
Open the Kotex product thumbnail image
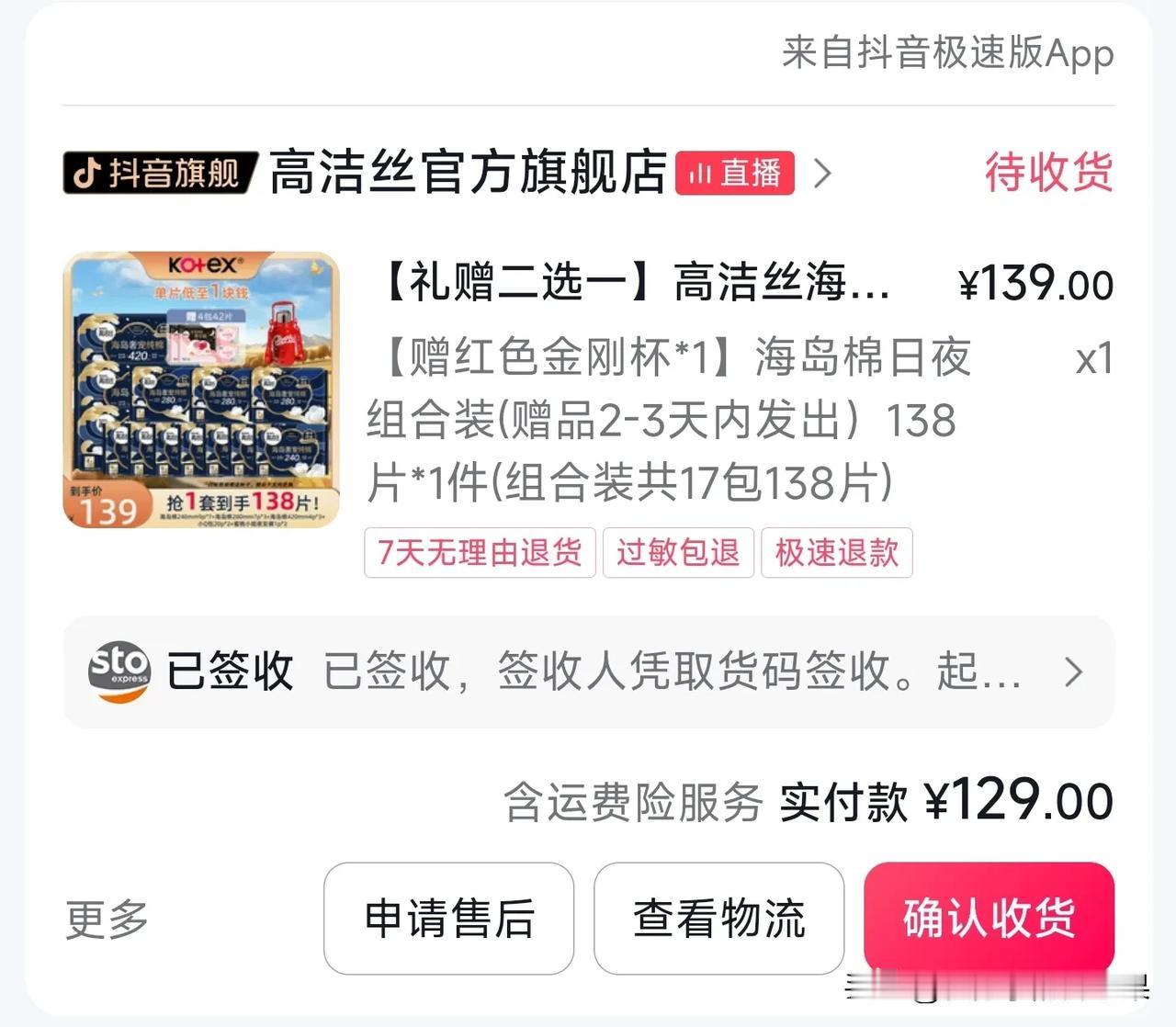tap(201, 390)
